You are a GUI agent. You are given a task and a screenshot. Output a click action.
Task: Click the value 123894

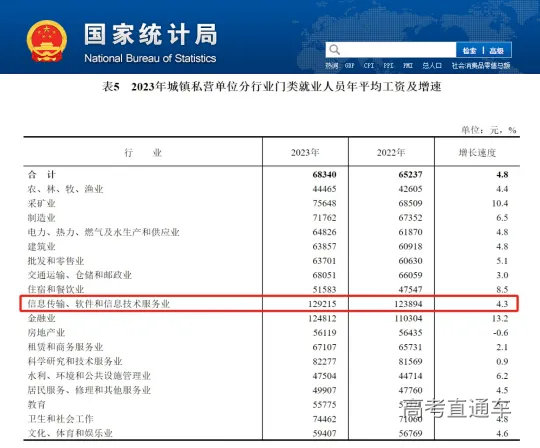[x=408, y=304]
